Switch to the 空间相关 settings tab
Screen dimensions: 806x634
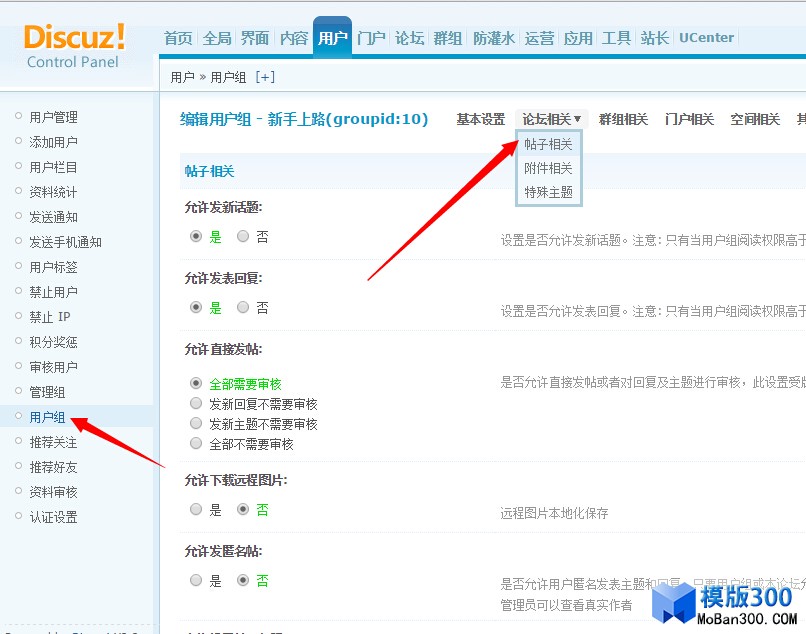click(x=755, y=119)
